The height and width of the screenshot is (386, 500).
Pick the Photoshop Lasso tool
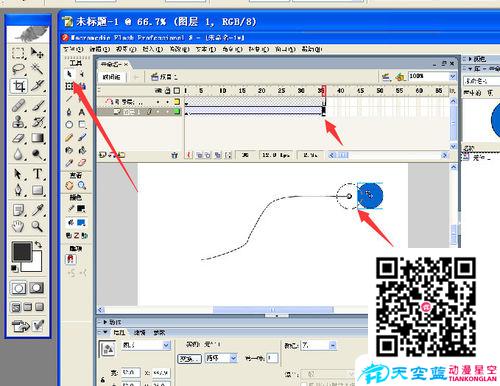point(18,69)
